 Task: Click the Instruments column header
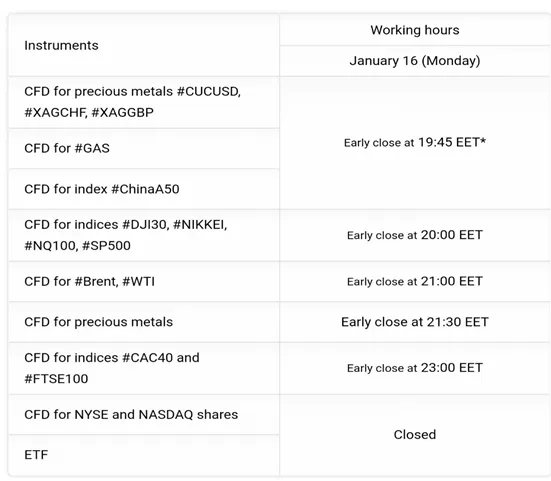click(x=144, y=45)
